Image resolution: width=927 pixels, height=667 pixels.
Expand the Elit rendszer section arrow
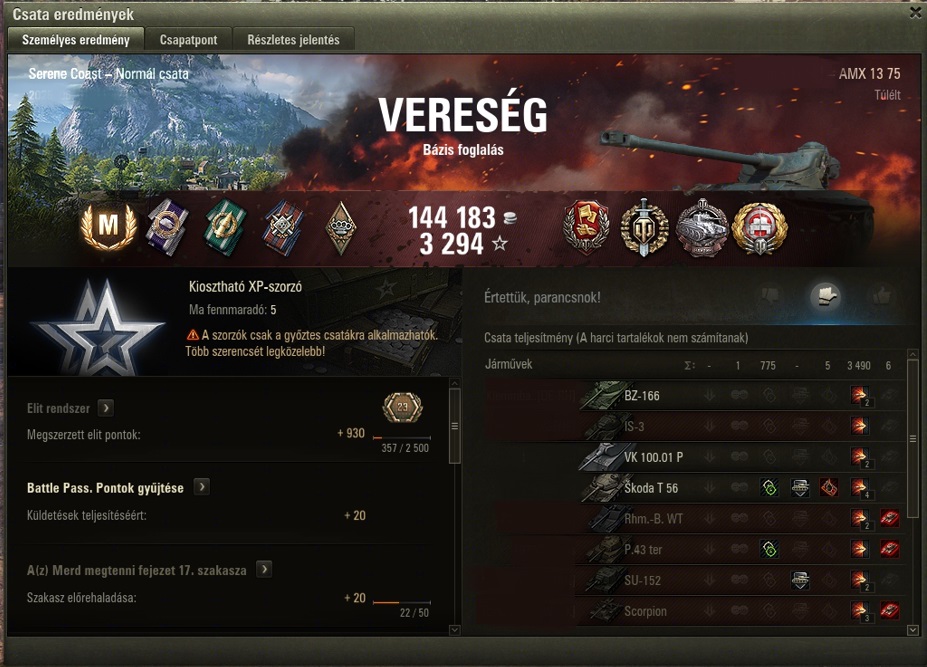coord(106,408)
